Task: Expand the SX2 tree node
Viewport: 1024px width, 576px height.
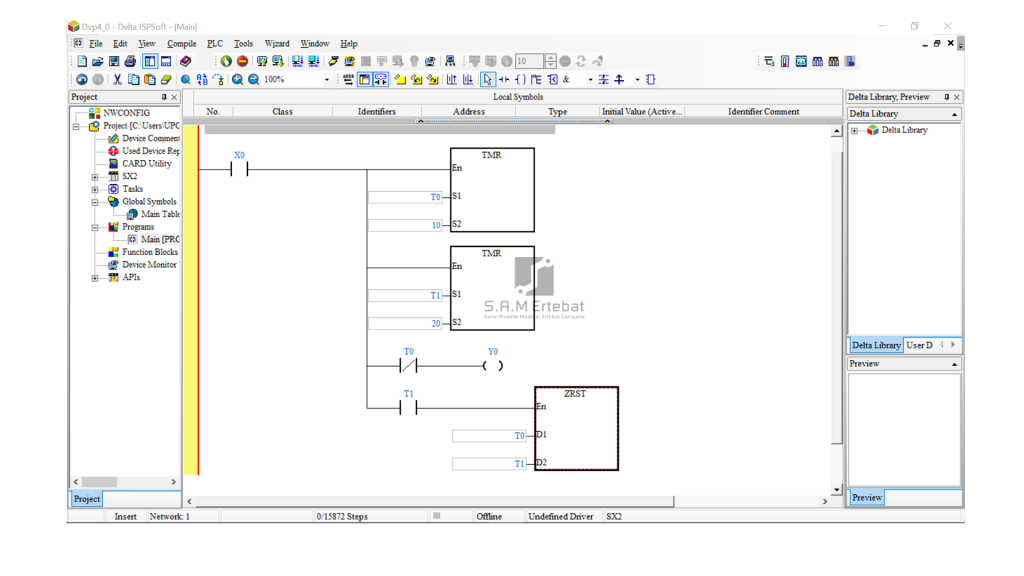Action: 95,177
